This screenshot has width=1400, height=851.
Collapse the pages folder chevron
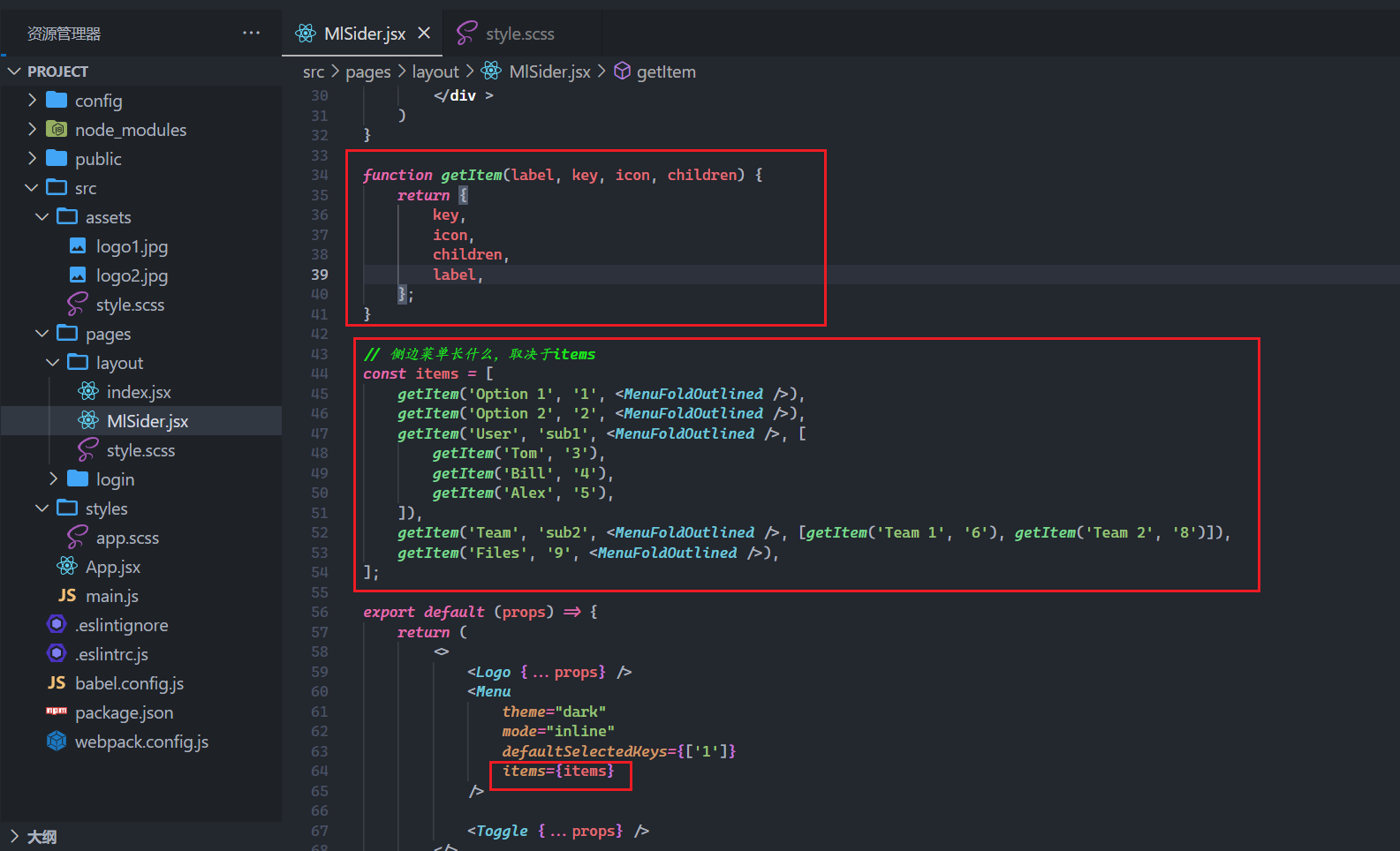(42, 334)
